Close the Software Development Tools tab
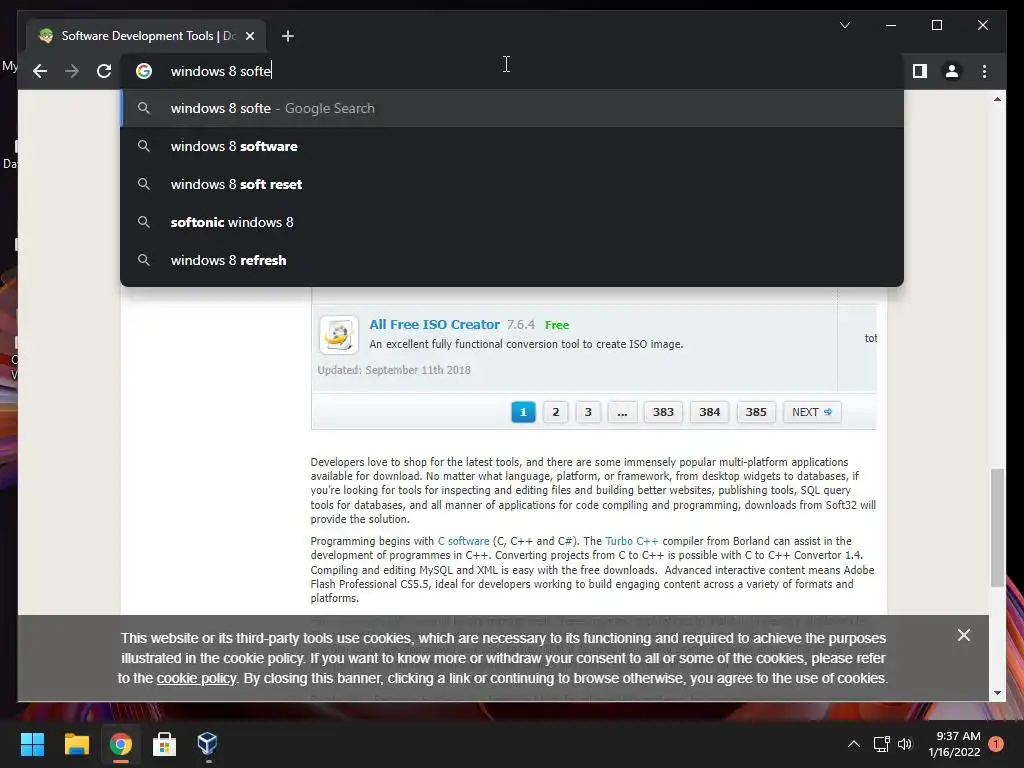The width and height of the screenshot is (1024, 768). coord(249,36)
